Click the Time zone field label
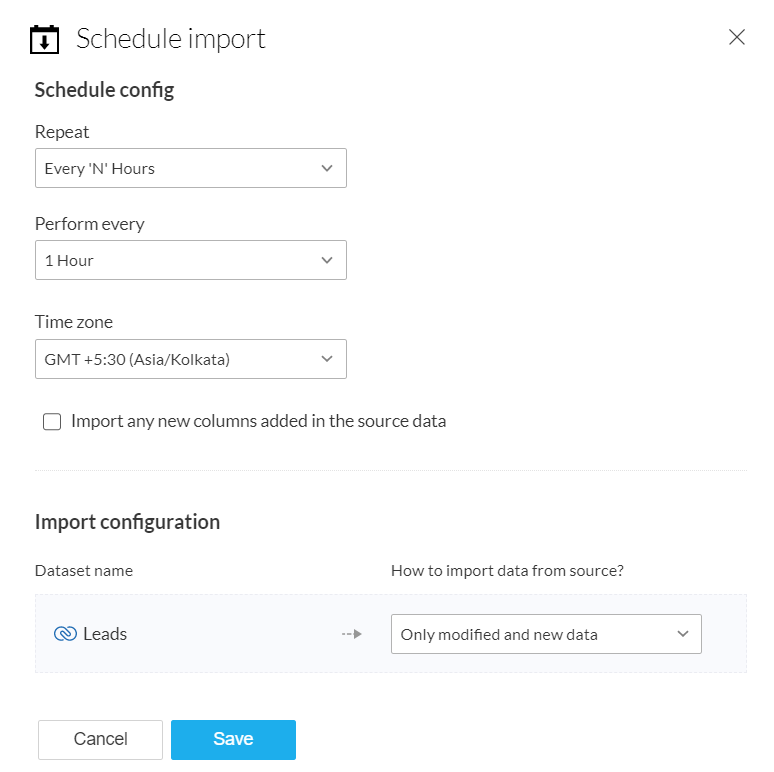This screenshot has width=774, height=772. pyautogui.click(x=74, y=322)
